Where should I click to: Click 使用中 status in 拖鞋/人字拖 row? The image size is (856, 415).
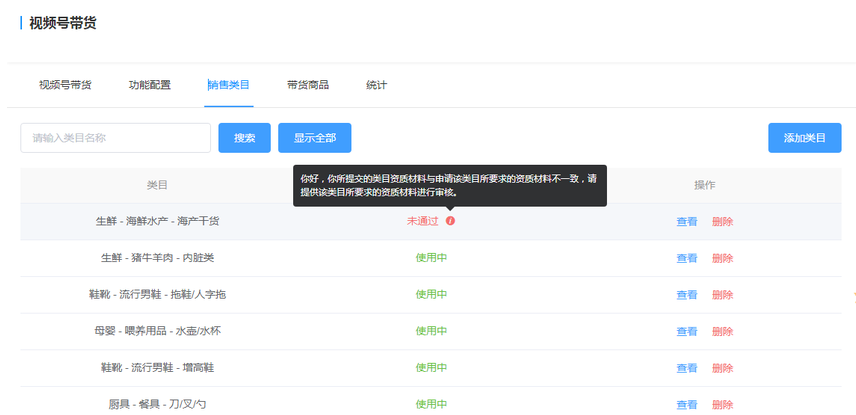431,294
